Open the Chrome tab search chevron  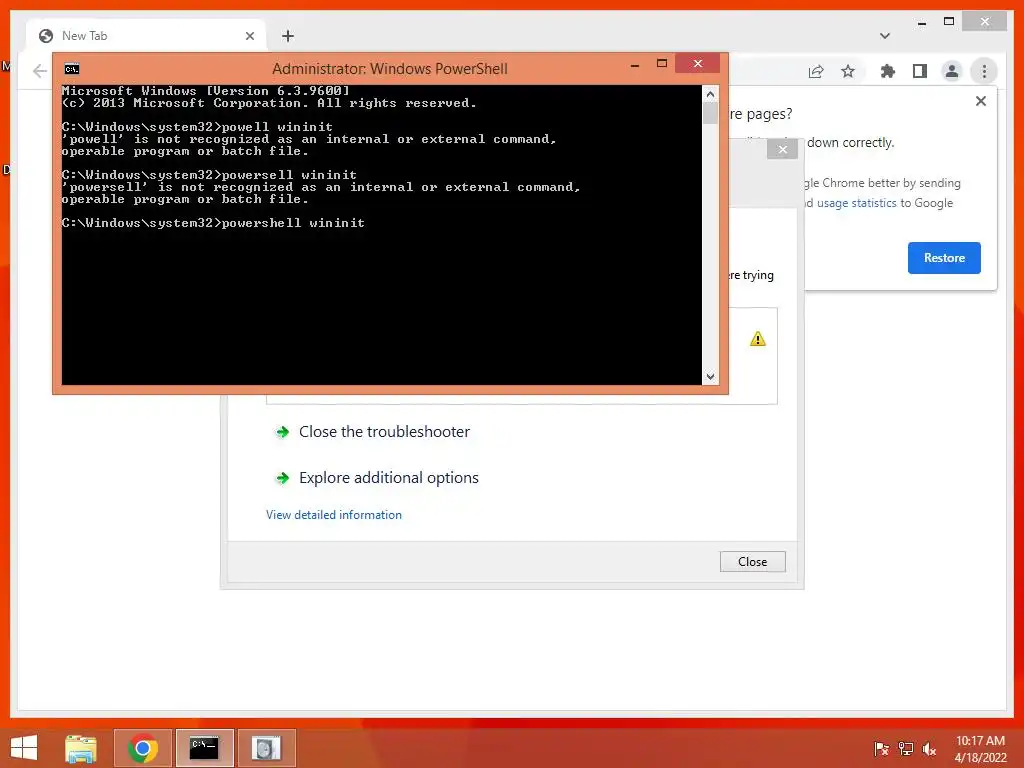coord(885,36)
